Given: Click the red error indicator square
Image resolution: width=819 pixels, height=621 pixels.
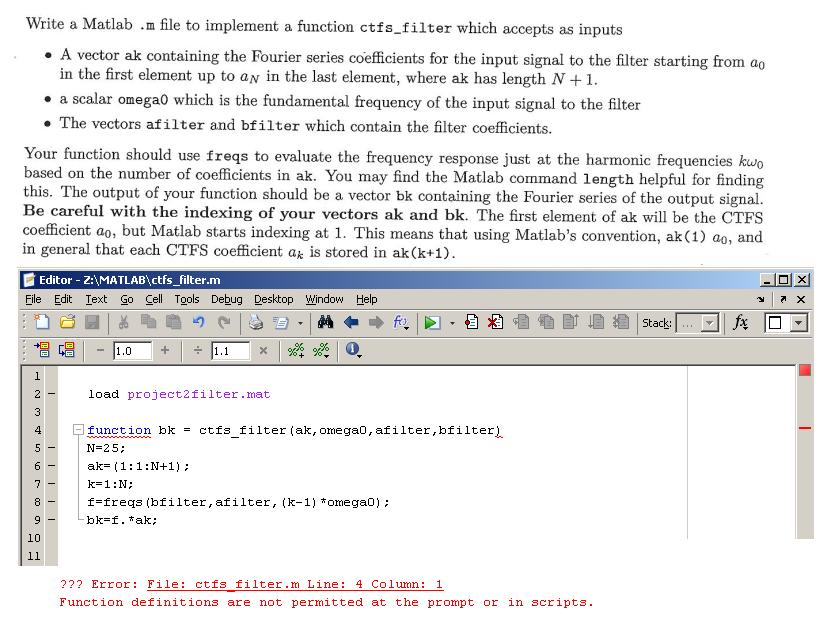Looking at the screenshot, I should point(805,370).
